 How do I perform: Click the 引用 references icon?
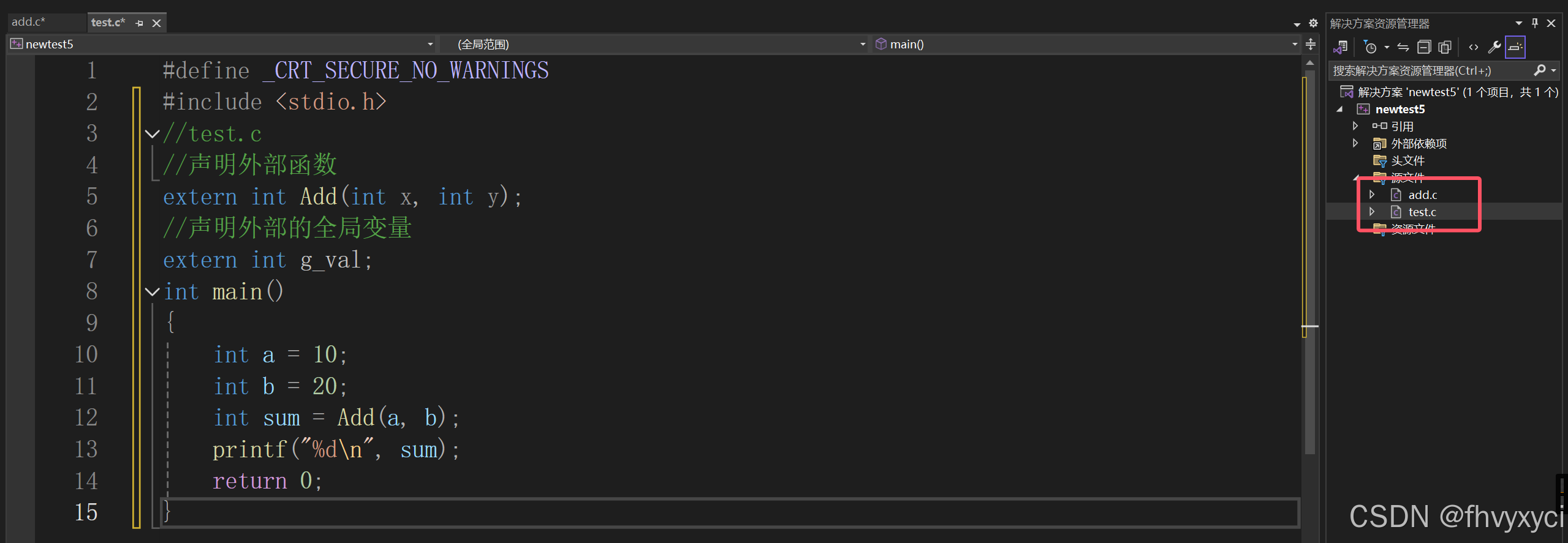pyautogui.click(x=1379, y=126)
